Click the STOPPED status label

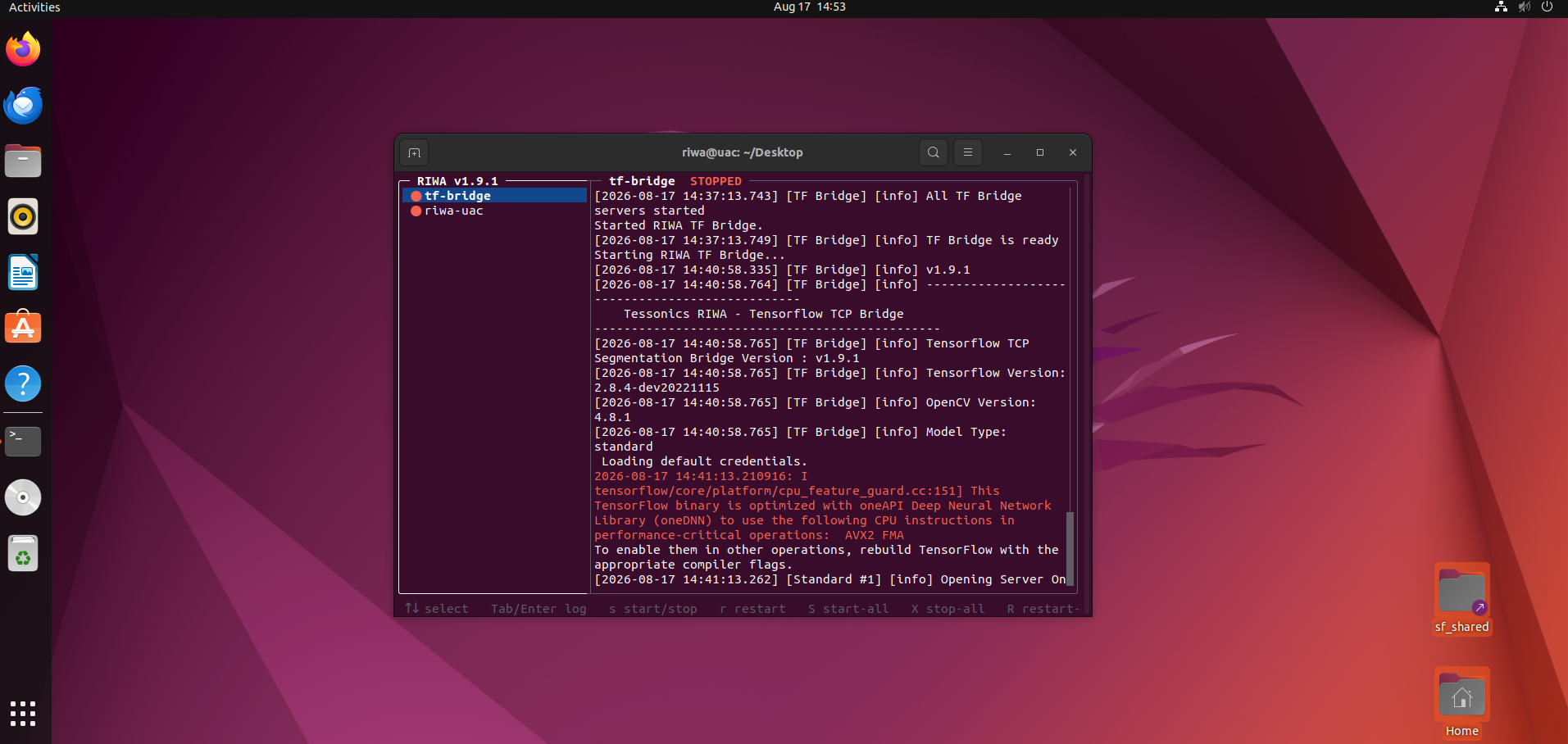716,181
